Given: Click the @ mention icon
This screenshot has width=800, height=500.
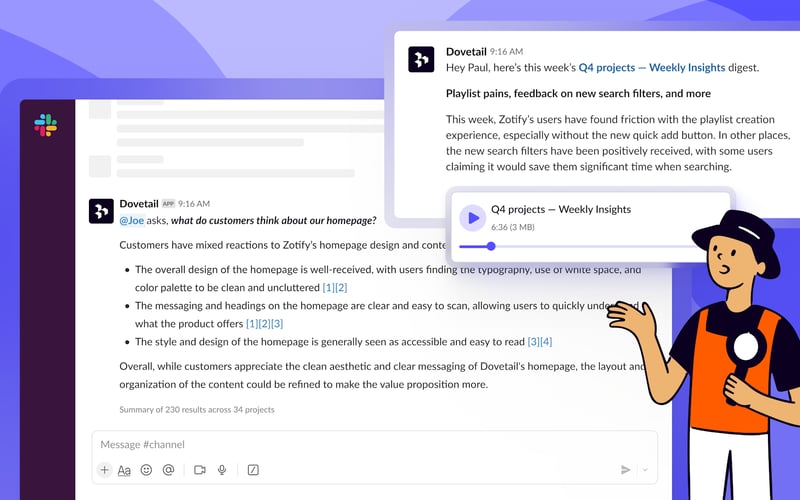Looking at the screenshot, I should pyautogui.click(x=168, y=470).
